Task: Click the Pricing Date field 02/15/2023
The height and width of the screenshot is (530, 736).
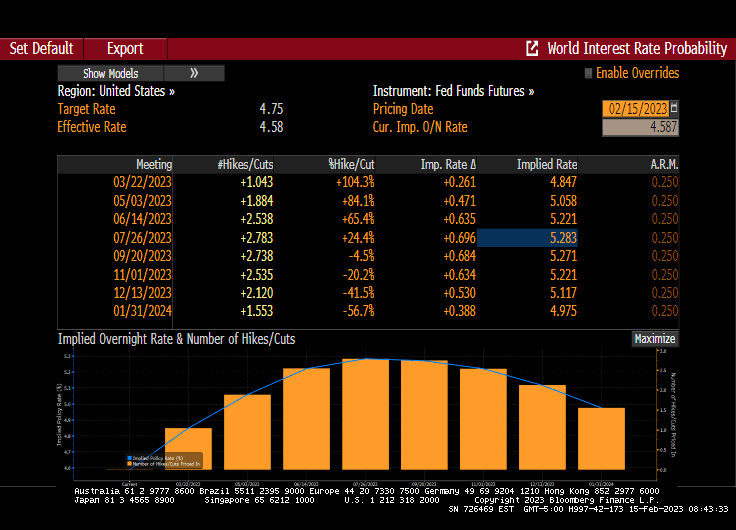Action: click(x=635, y=109)
